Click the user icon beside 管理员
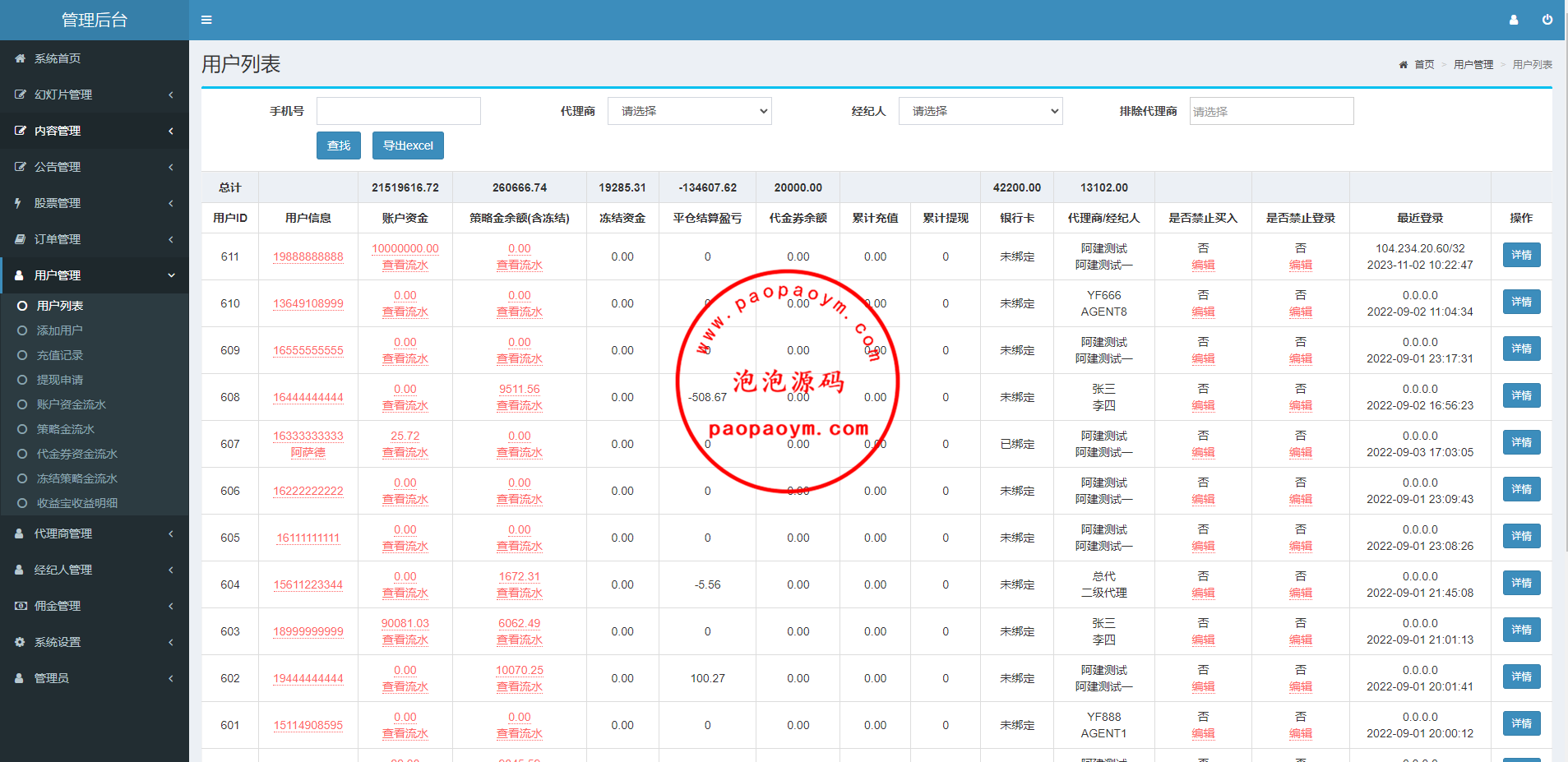 tap(19, 678)
